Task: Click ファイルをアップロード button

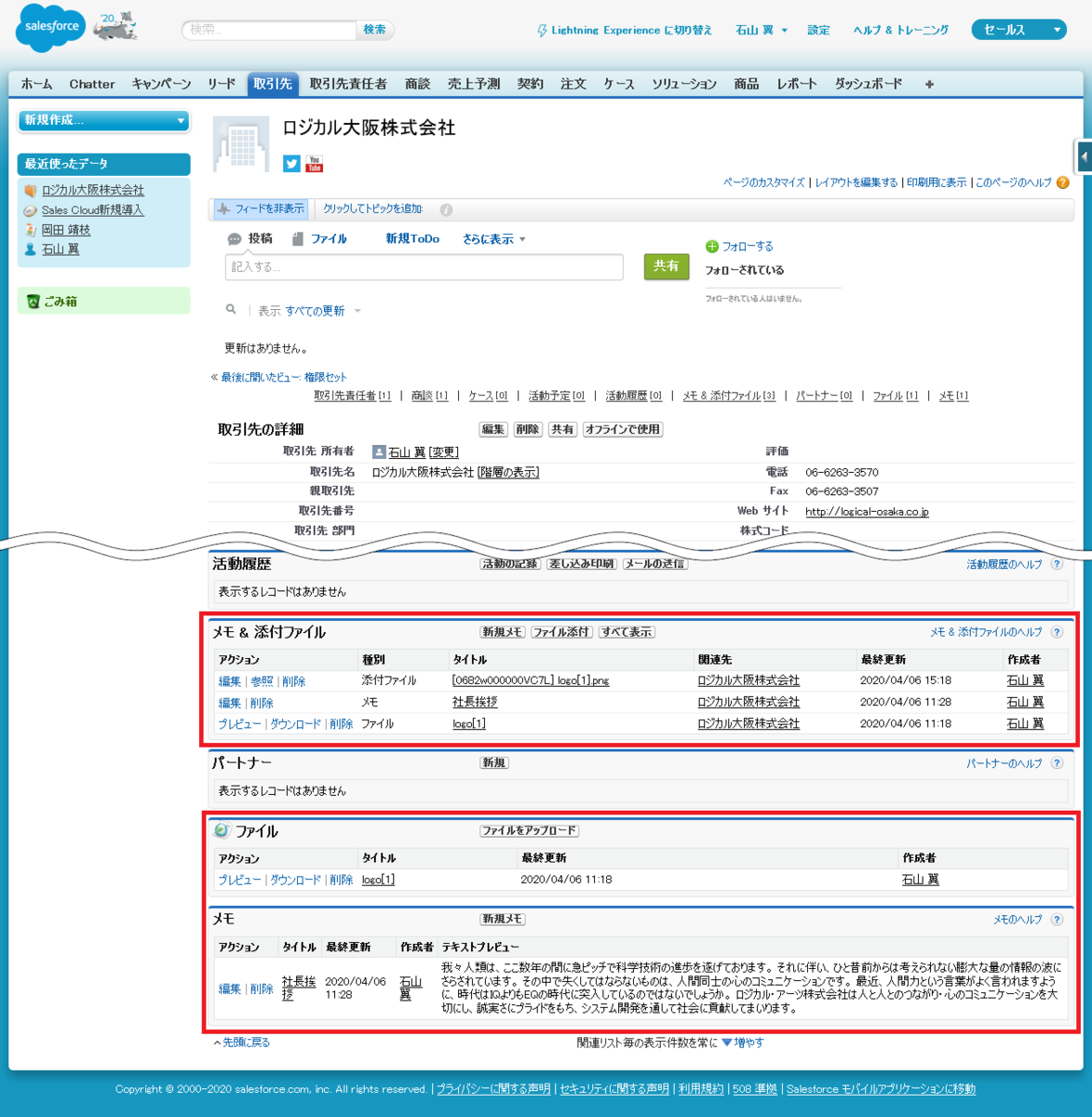Action: (x=530, y=830)
